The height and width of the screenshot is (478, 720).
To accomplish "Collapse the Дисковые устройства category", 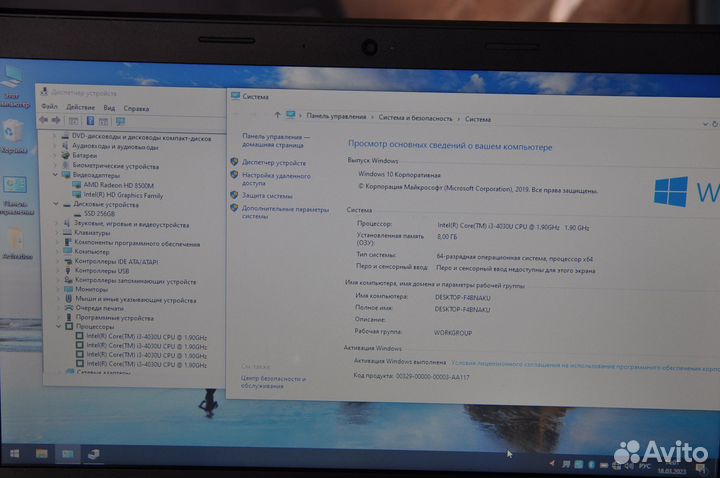I will click(56, 203).
